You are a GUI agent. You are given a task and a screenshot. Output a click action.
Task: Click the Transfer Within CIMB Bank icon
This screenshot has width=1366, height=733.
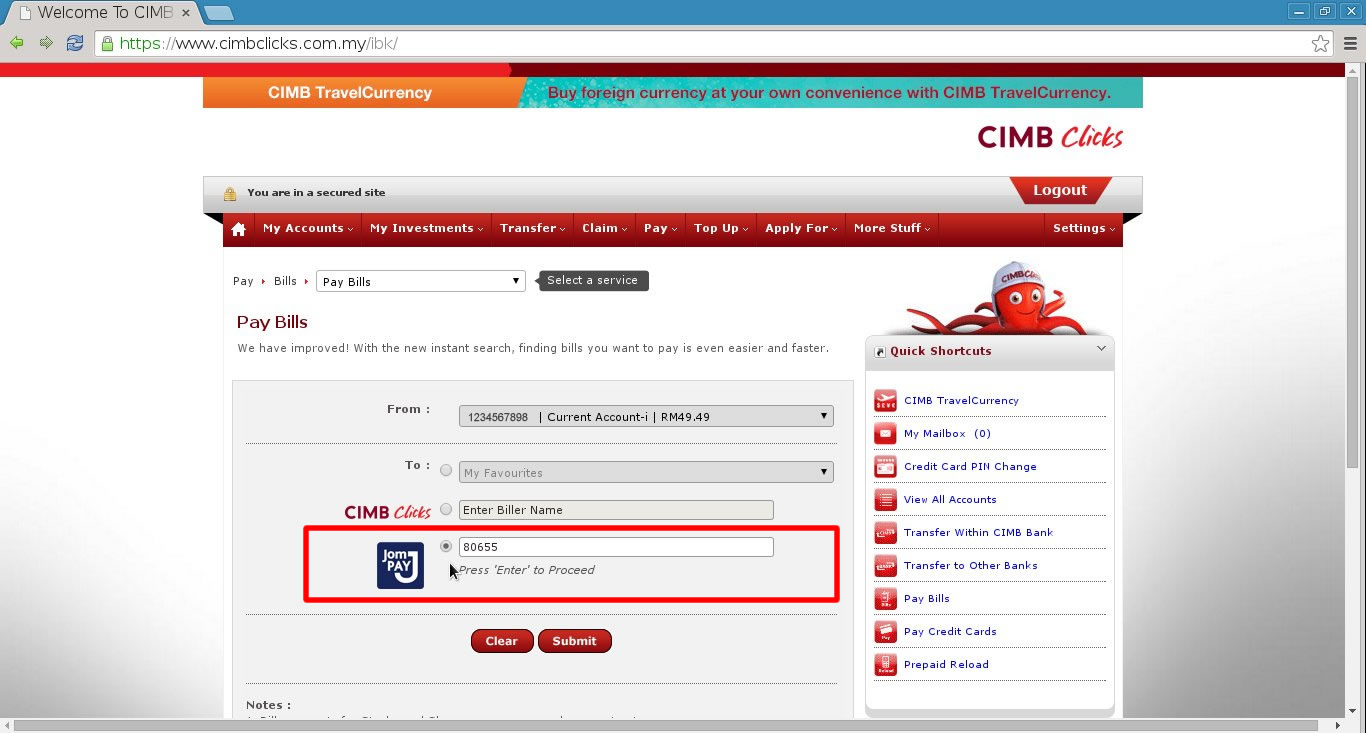click(x=885, y=533)
